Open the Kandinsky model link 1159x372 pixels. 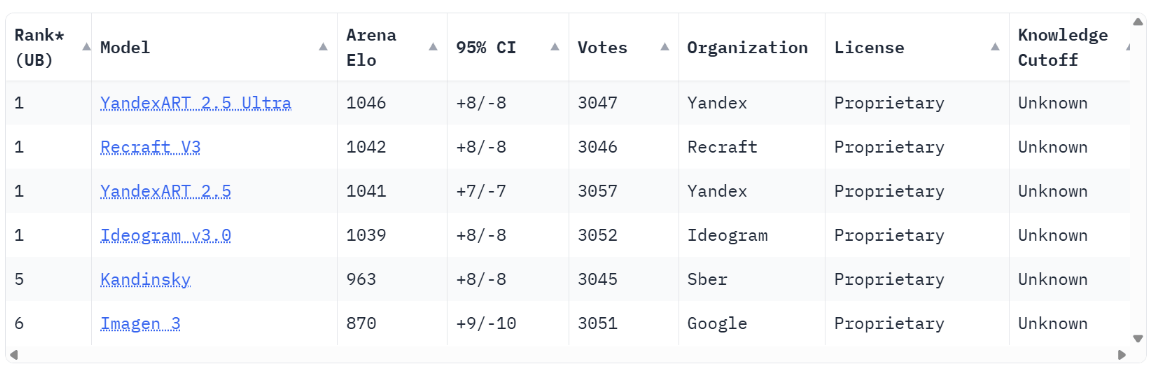[146, 280]
